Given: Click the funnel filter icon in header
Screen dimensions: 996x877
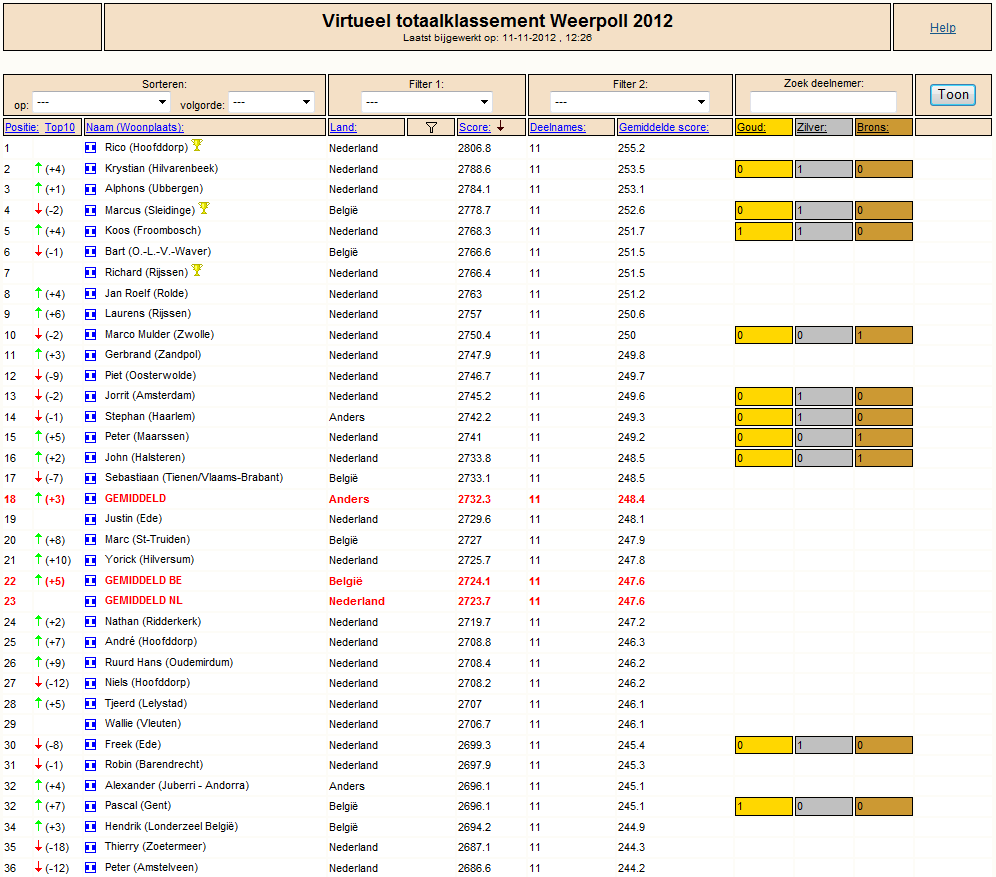Looking at the screenshot, I should [x=431, y=128].
